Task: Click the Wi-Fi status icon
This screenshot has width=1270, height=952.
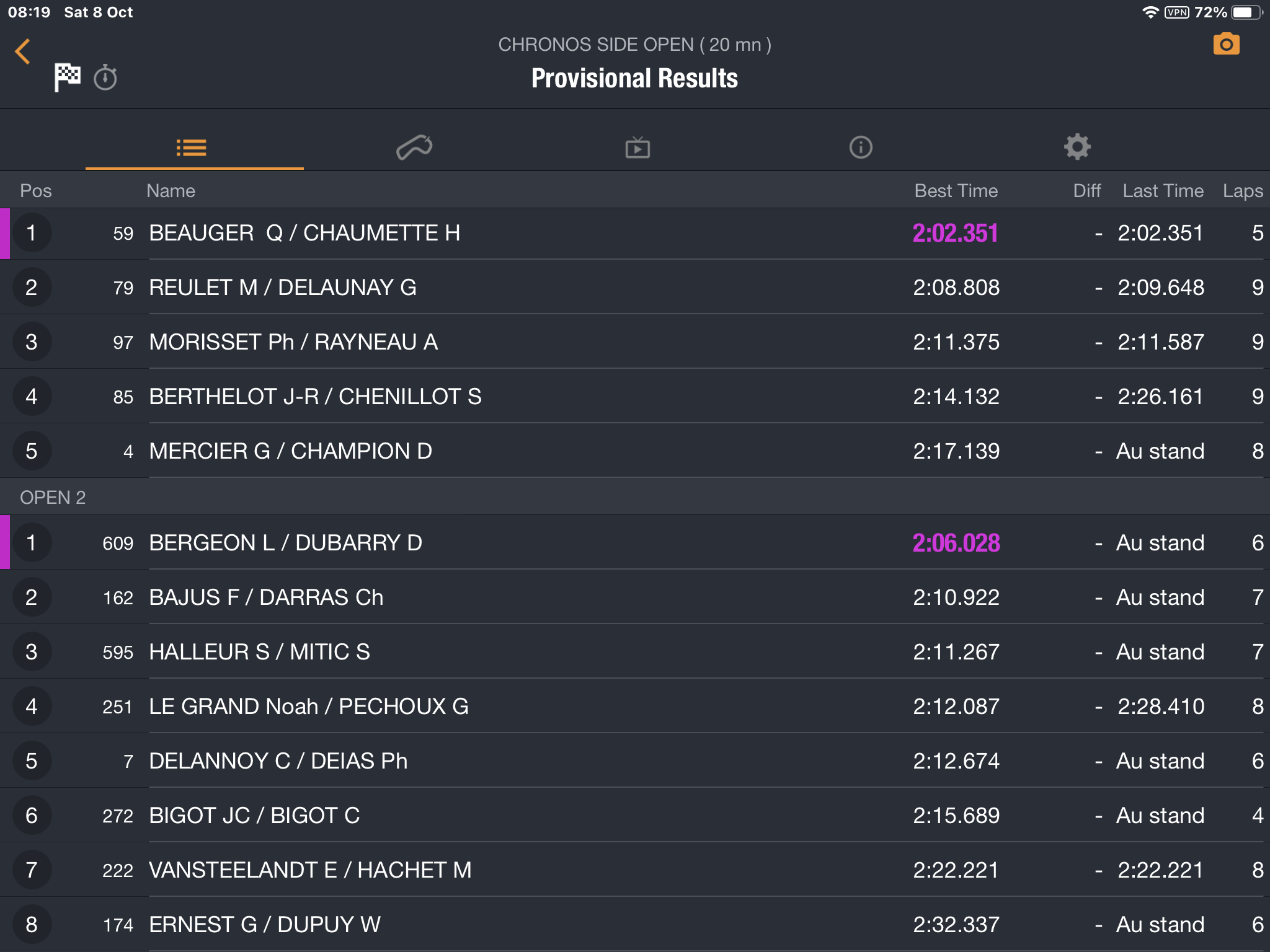Action: tap(1150, 12)
